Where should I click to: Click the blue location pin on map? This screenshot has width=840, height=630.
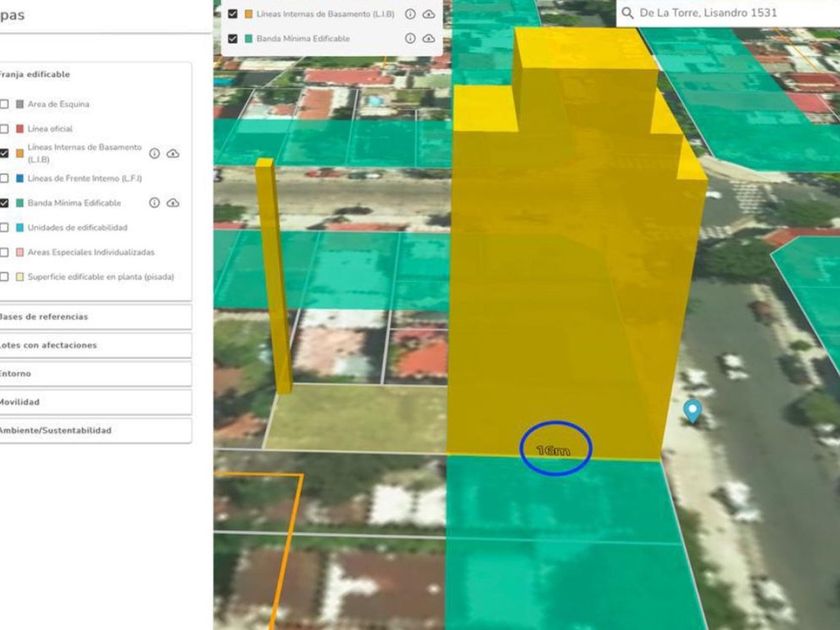(x=691, y=410)
